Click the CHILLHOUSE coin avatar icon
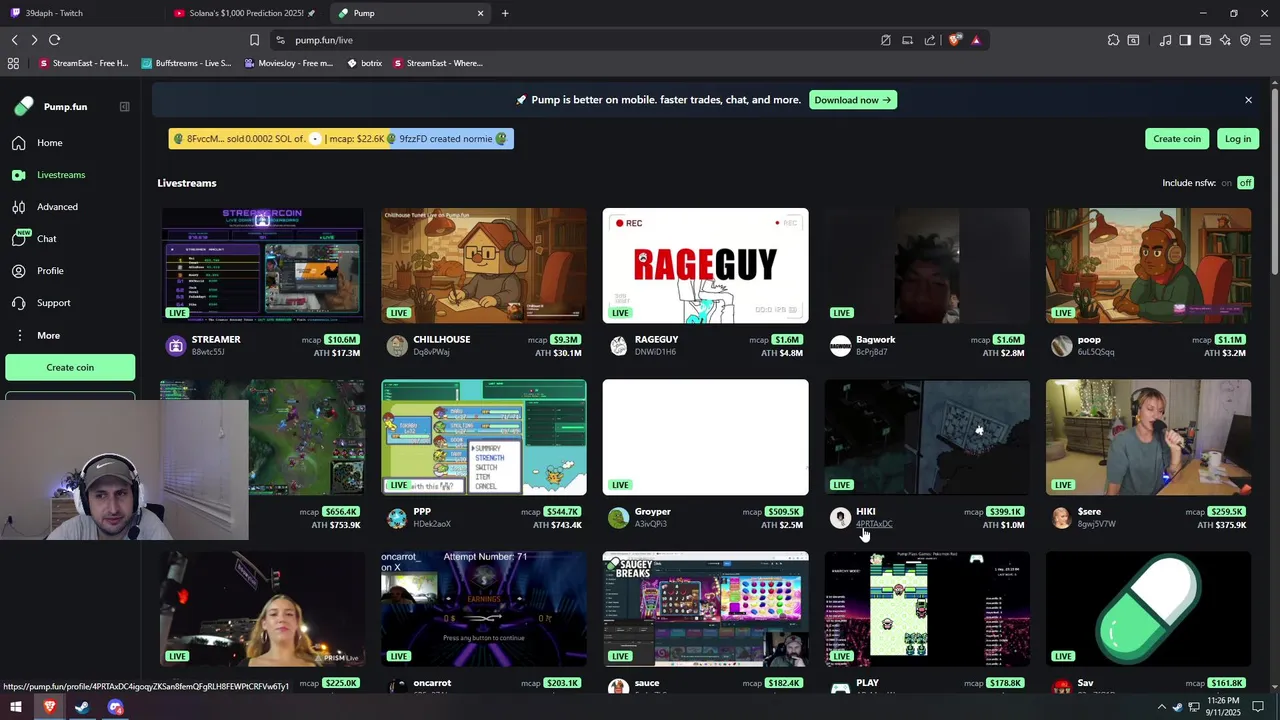 397,346
